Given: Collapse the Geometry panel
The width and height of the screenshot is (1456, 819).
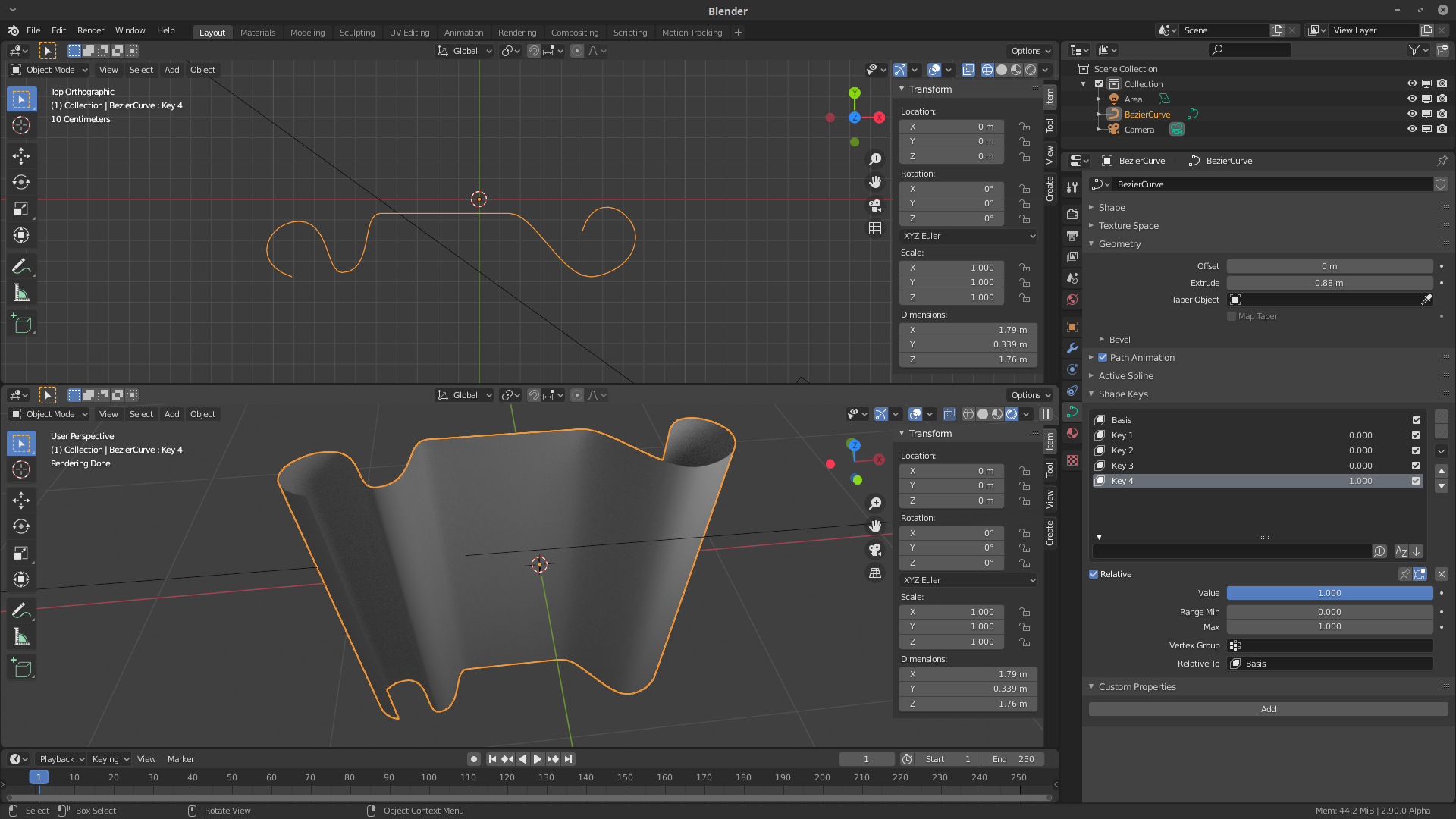Looking at the screenshot, I should 1119,243.
